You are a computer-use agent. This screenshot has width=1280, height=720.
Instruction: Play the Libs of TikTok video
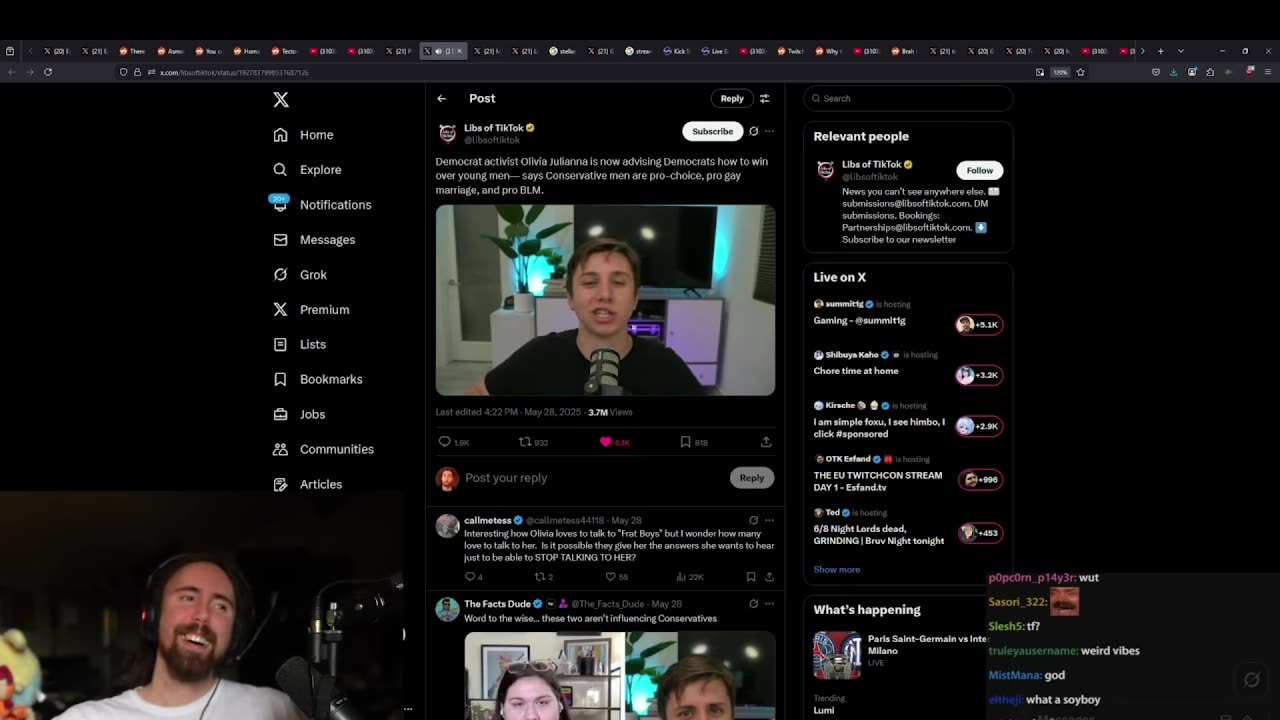pos(605,300)
